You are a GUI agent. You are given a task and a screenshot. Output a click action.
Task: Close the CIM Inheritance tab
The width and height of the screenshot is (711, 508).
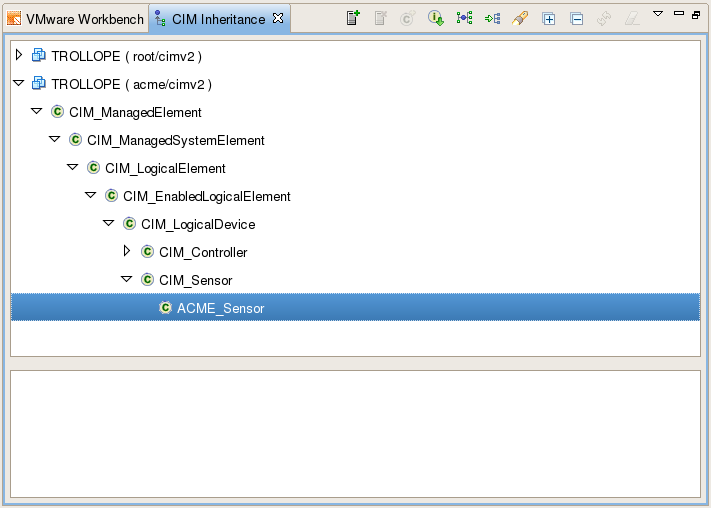coord(278,18)
